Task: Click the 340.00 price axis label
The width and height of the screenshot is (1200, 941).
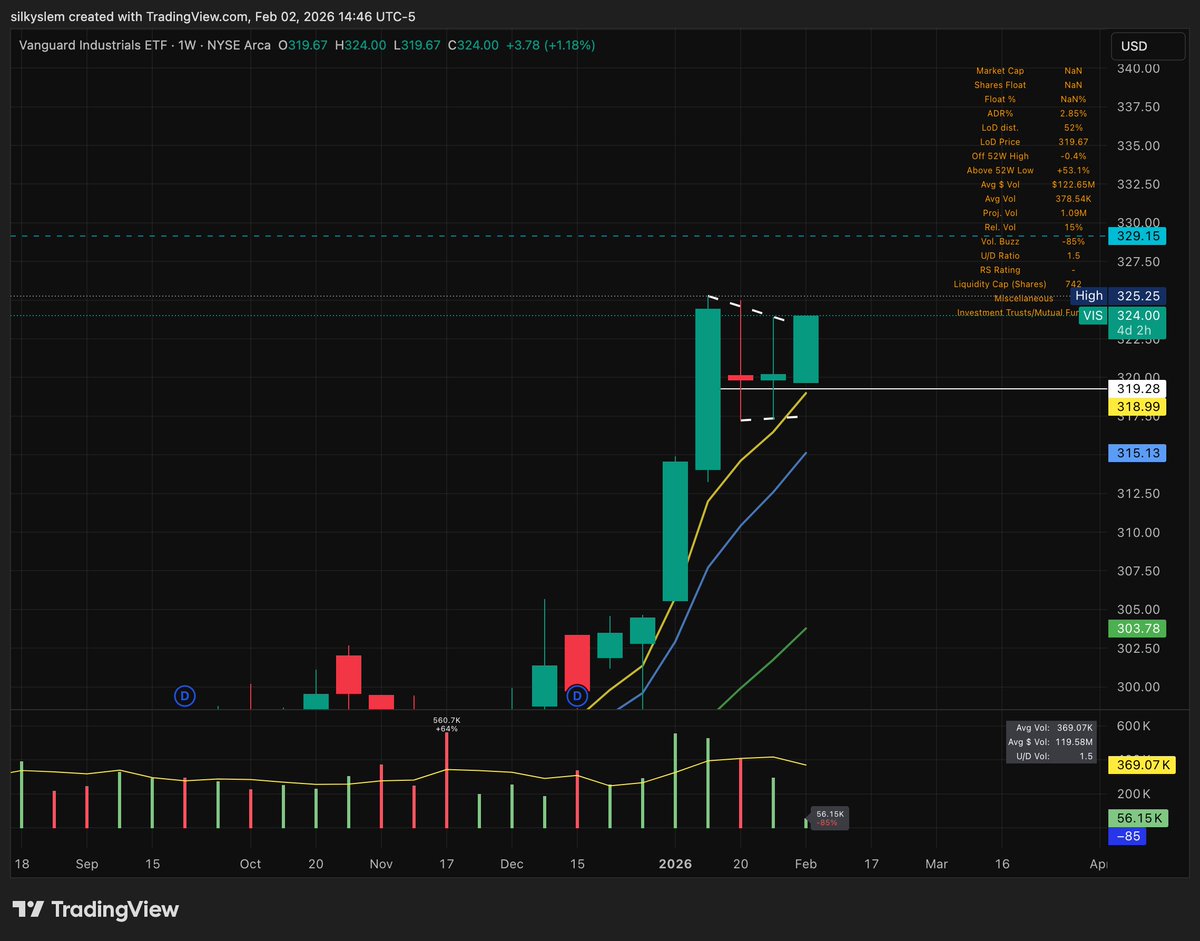Action: 1139,68
